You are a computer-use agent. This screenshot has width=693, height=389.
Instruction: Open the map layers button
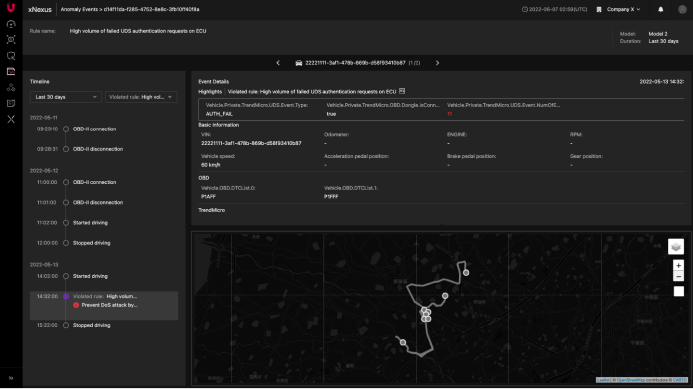click(676, 247)
